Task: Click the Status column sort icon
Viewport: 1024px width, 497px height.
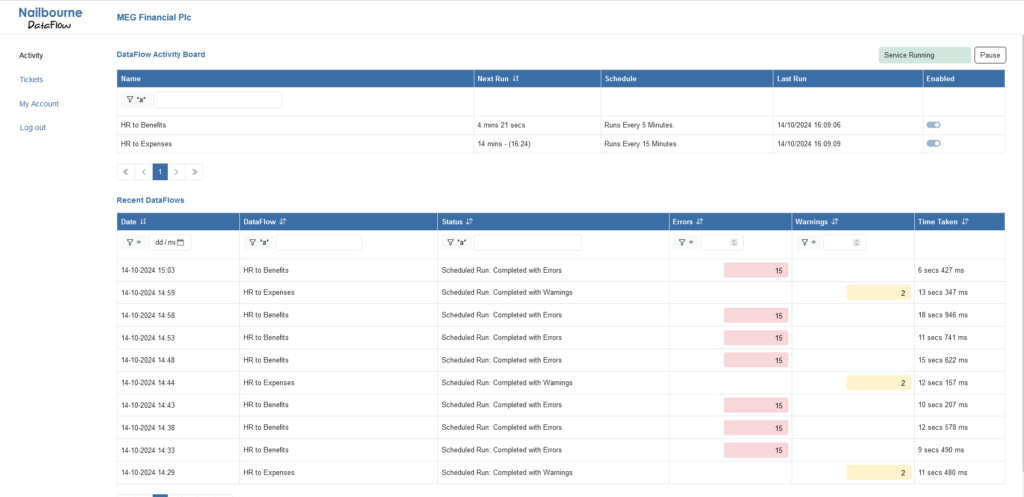Action: tap(470, 221)
